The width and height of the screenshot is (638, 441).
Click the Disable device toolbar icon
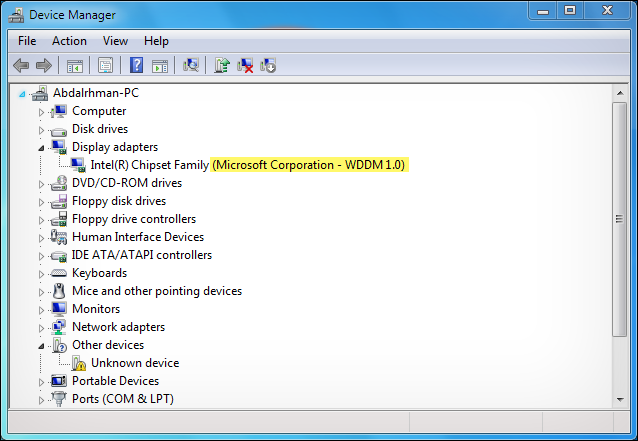tap(268, 65)
